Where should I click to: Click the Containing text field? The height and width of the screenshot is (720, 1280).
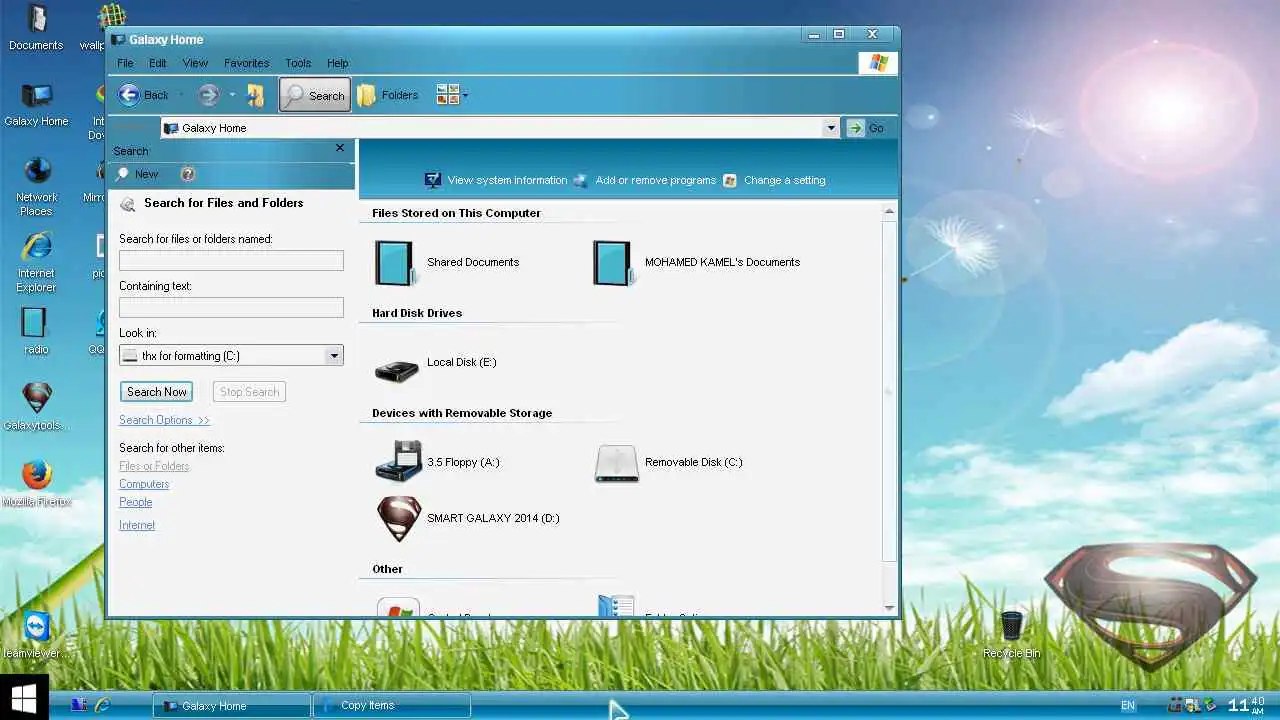click(231, 307)
